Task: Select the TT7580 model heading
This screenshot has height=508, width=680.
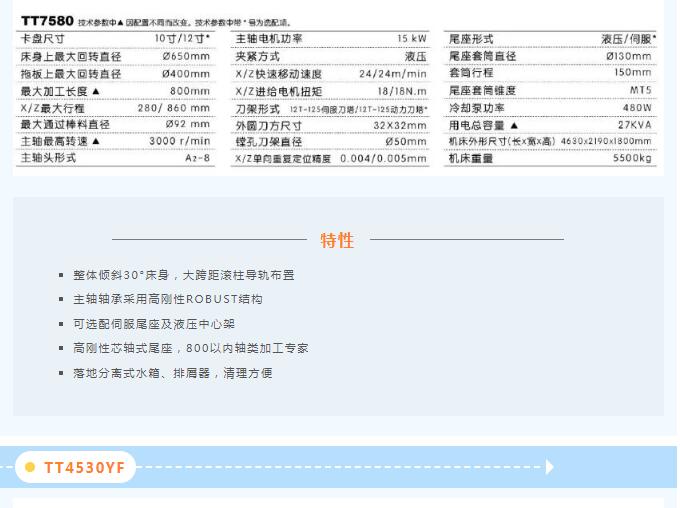Action: pos(47,21)
